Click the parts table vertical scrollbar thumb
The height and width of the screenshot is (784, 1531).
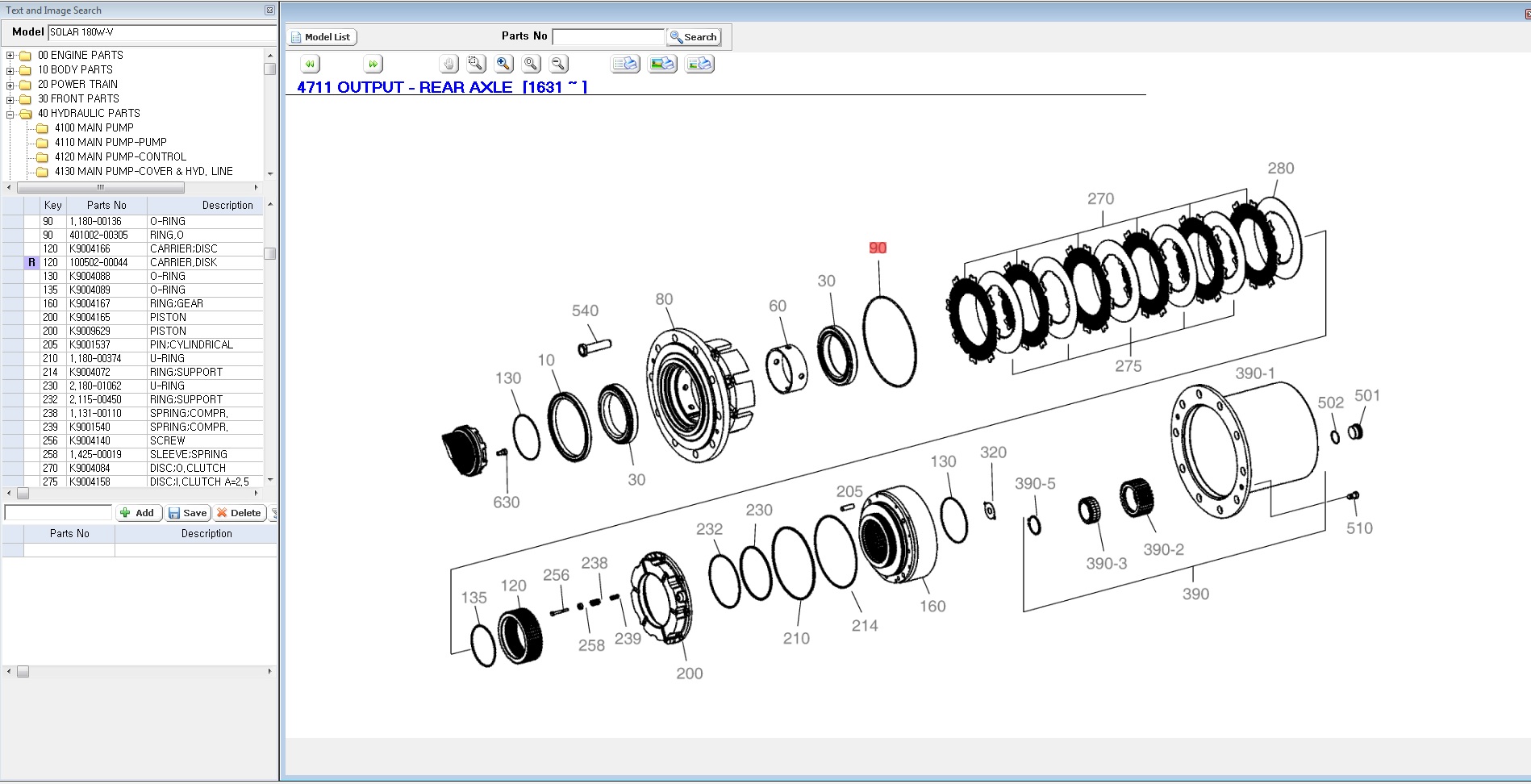270,253
